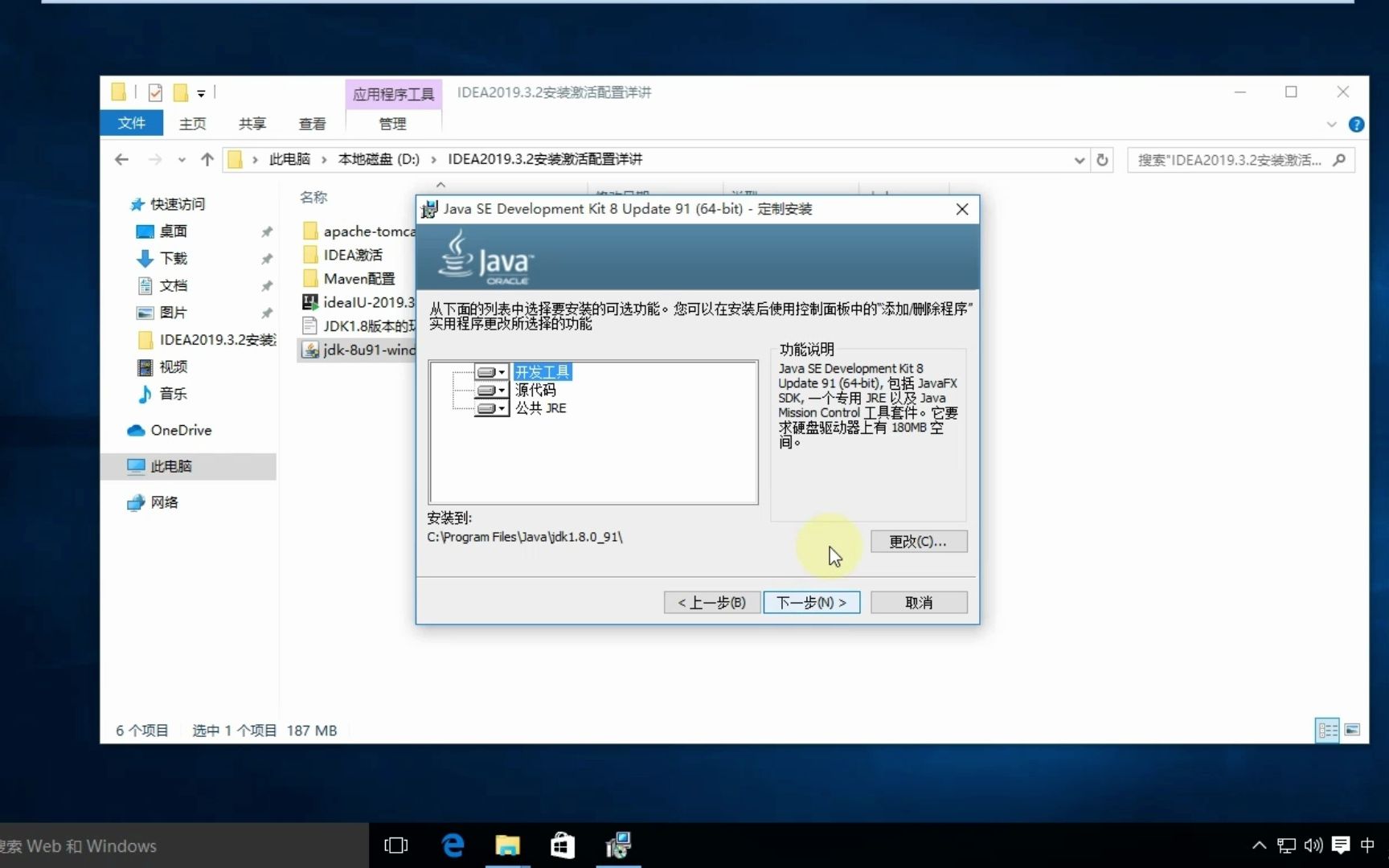
Task: Select the JDK1.8版本 text file
Action: point(359,326)
